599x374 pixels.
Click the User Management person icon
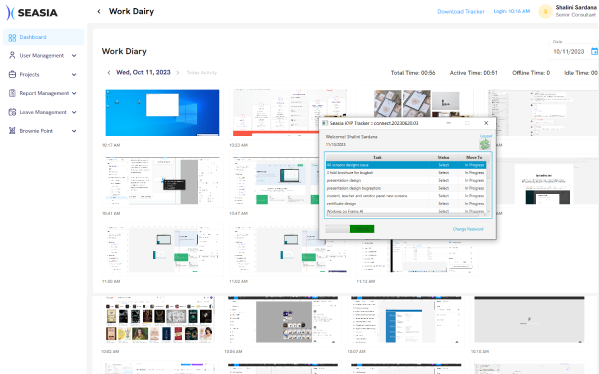(x=12, y=55)
